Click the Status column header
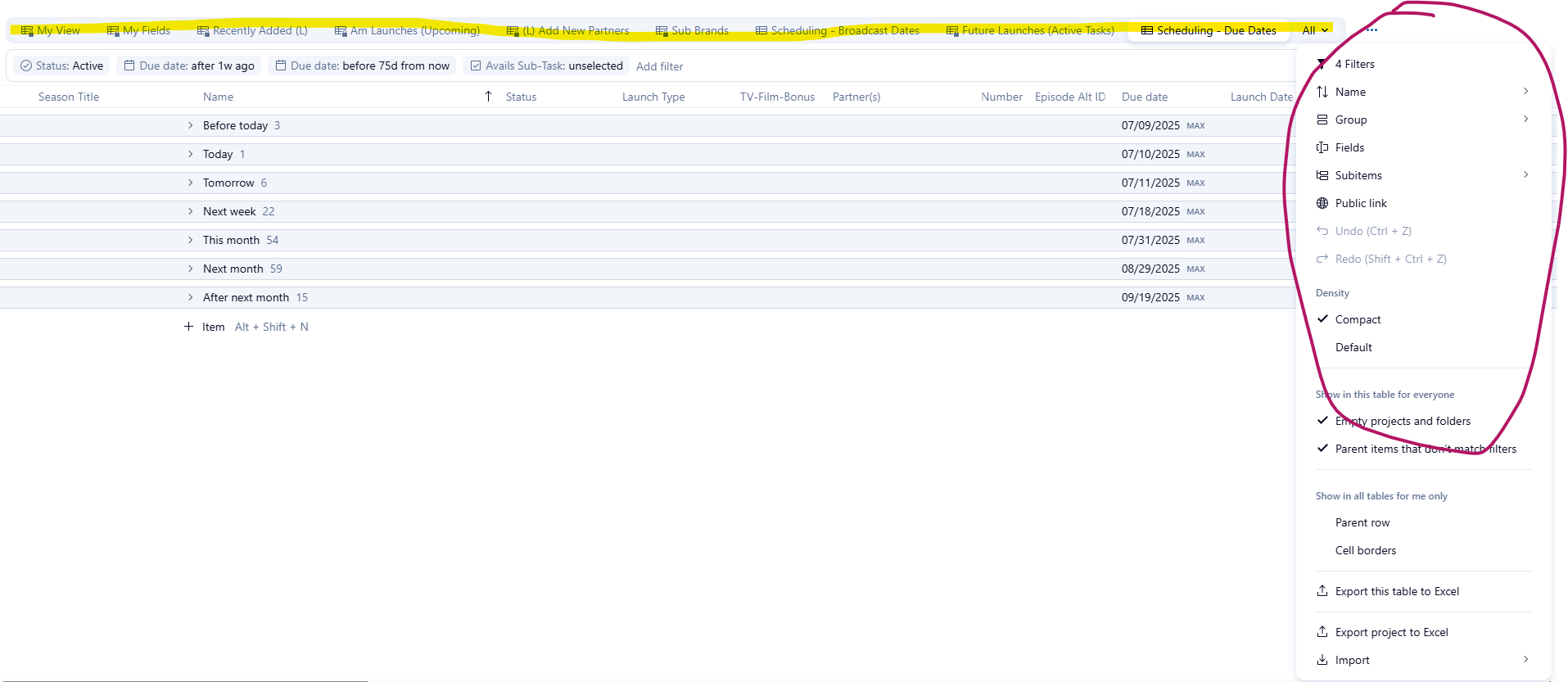 [521, 97]
